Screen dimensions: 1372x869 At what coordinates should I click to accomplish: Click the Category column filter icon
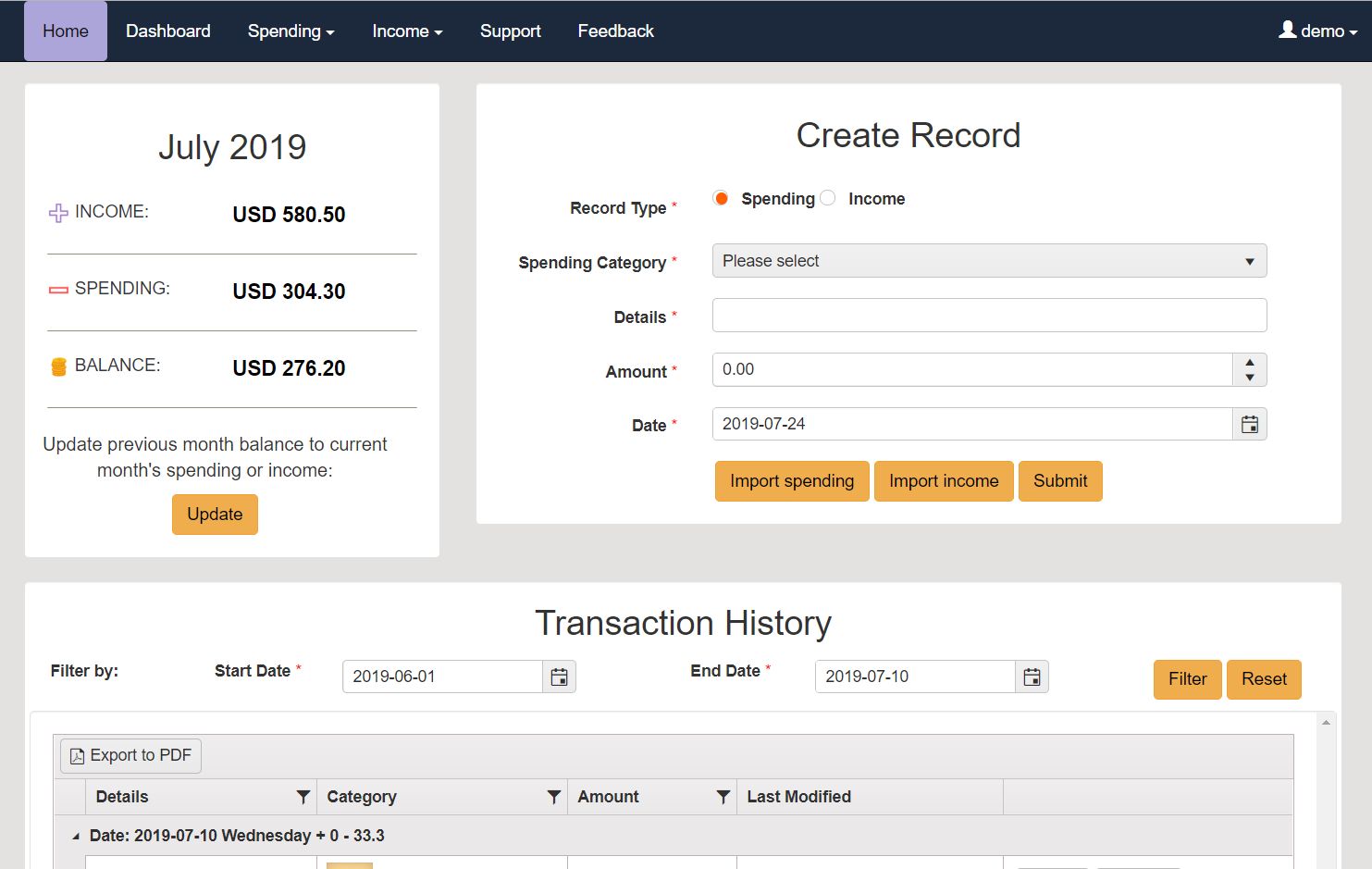[553, 797]
